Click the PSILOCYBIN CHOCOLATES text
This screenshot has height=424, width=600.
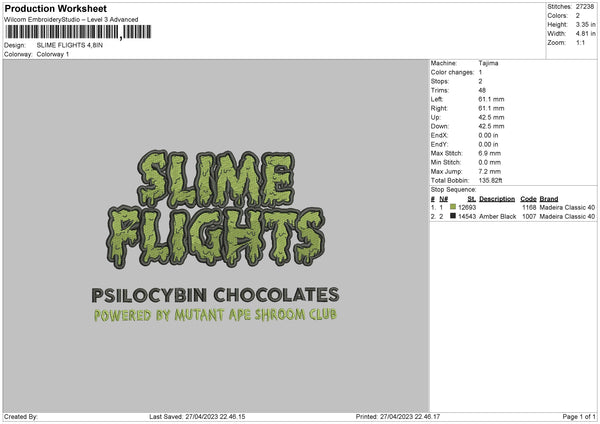(215, 295)
